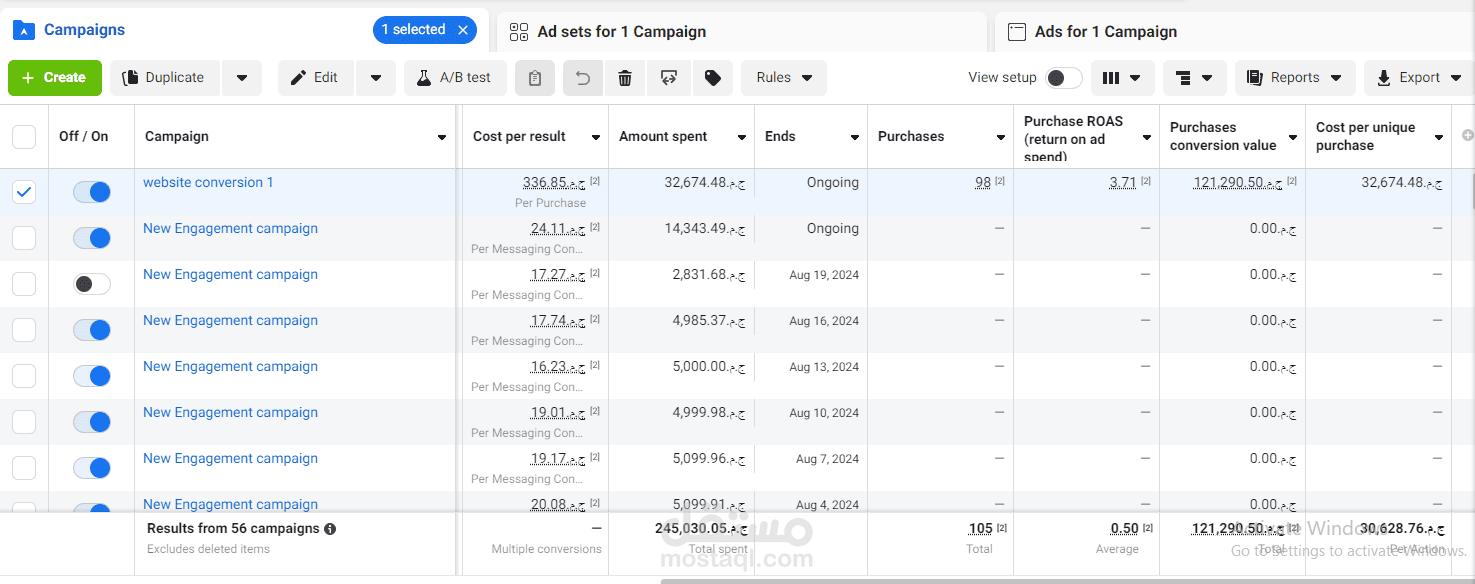The width and height of the screenshot is (1475, 584).
Task: Click the 121,290.50 conversion value in first row
Action: [x=1238, y=182]
